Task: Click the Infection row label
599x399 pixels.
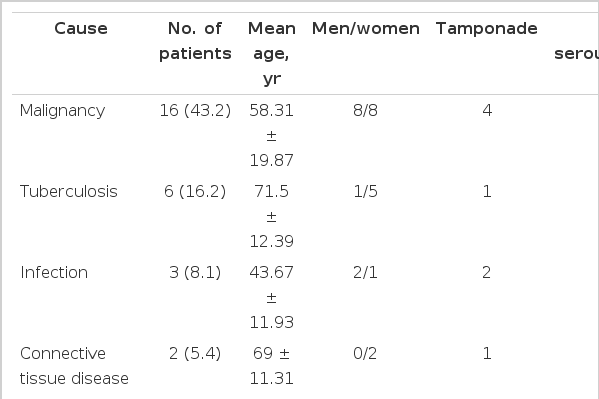Action: pyautogui.click(x=54, y=272)
